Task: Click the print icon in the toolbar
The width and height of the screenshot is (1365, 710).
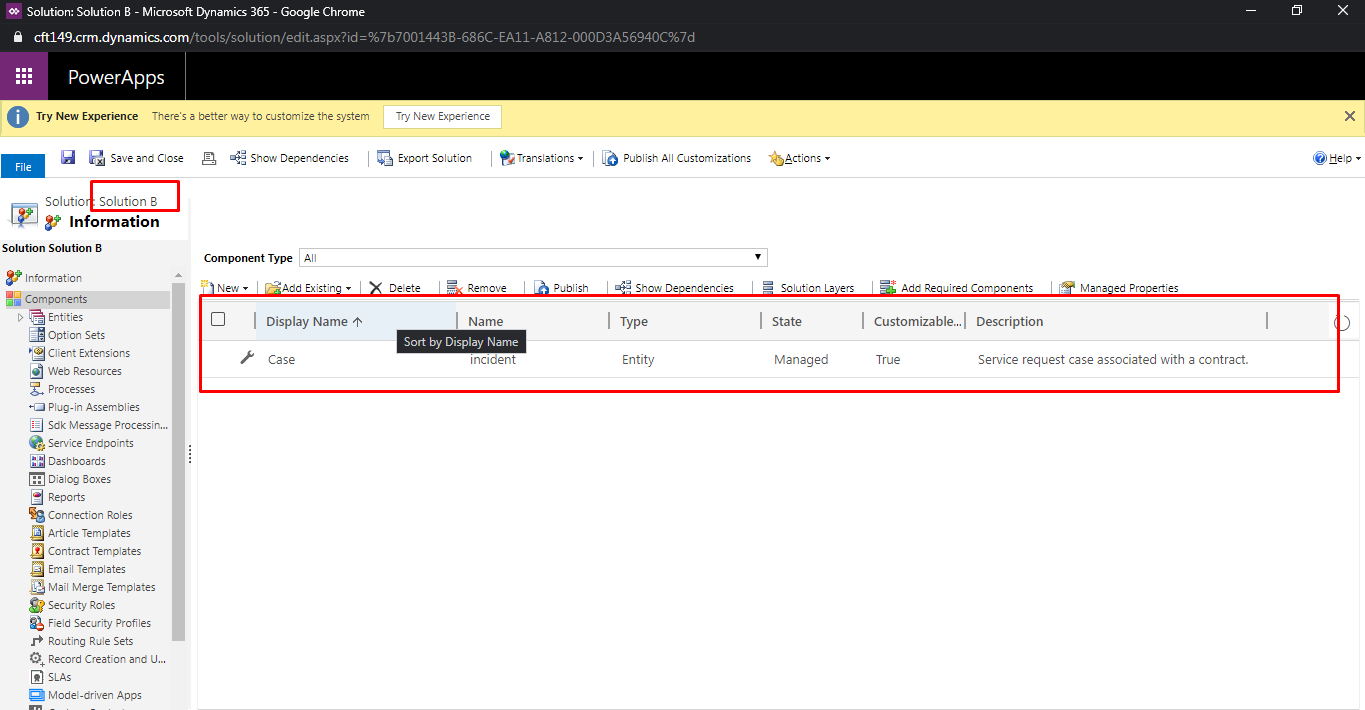Action: tap(209, 158)
